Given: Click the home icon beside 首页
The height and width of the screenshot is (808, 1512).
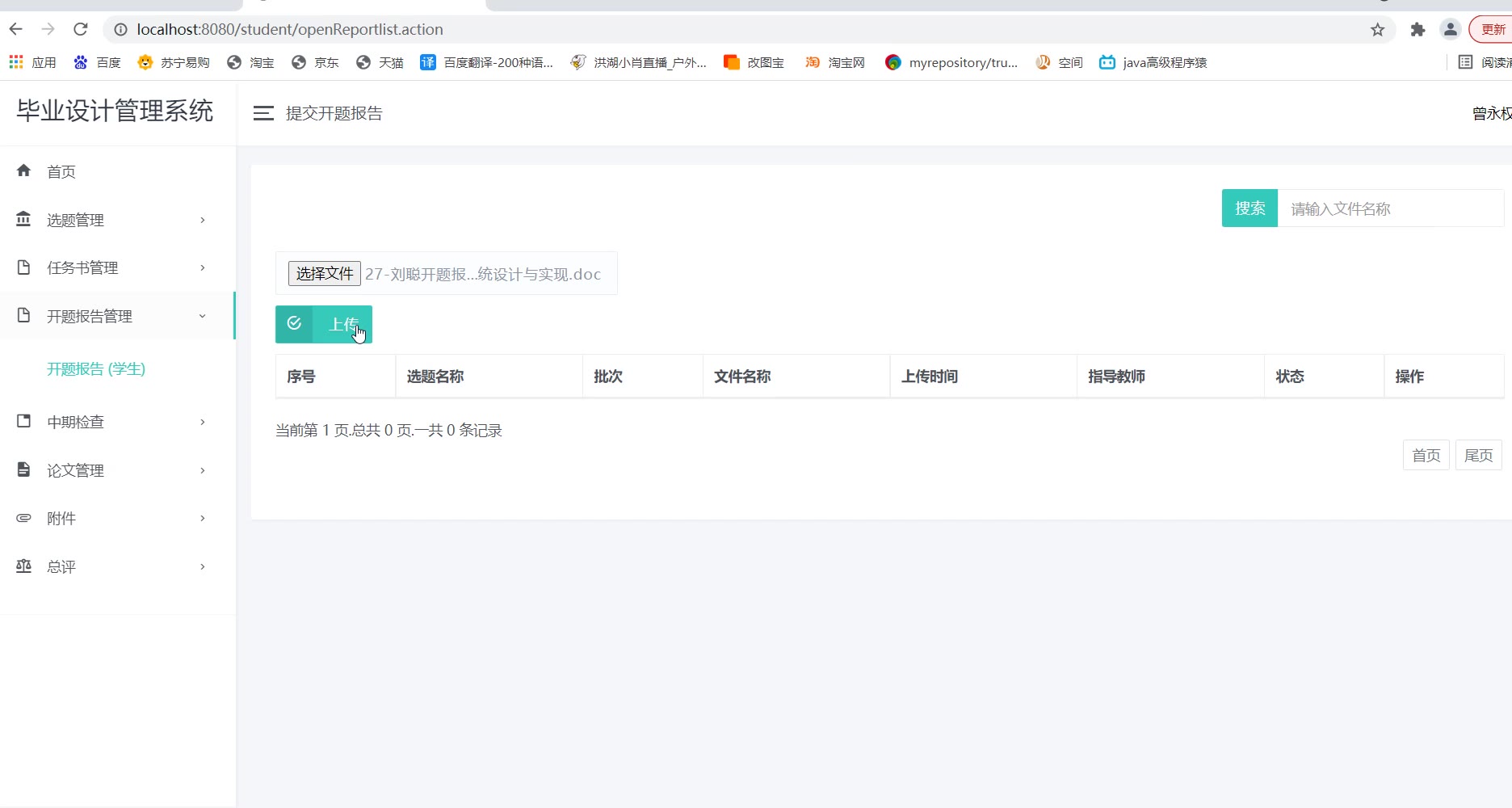Looking at the screenshot, I should 23,170.
